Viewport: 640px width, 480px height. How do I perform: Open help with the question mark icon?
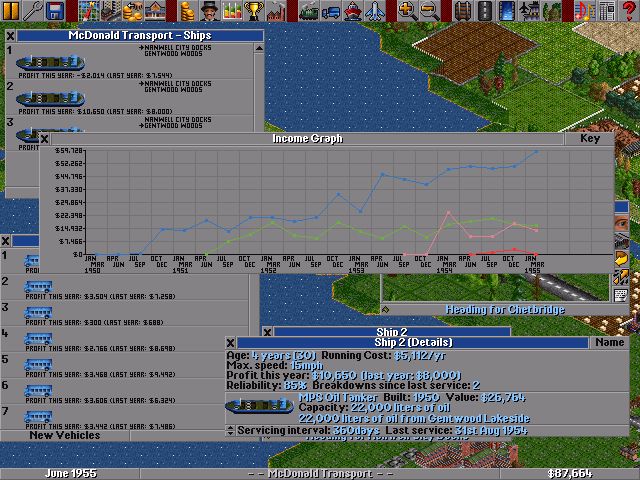click(628, 11)
